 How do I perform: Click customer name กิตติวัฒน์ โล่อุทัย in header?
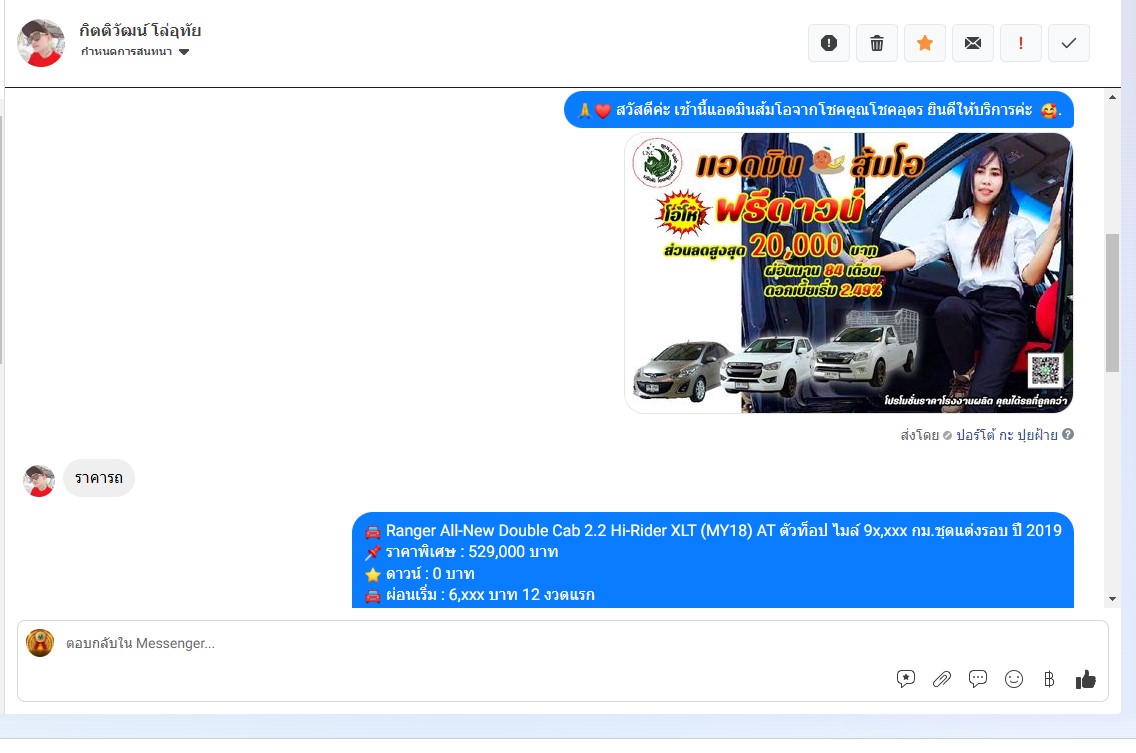[x=140, y=30]
